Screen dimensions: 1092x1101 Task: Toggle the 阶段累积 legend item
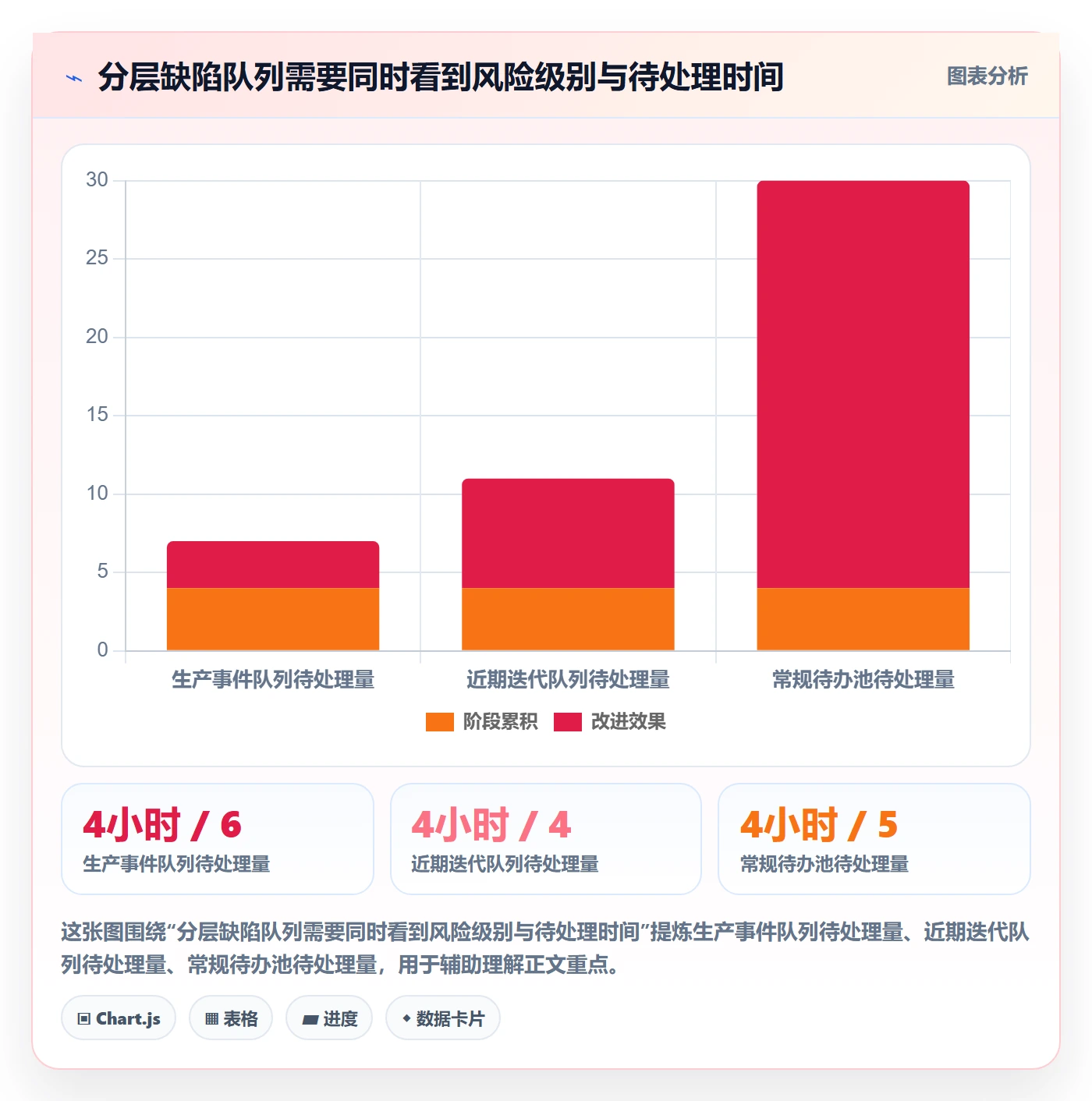481,722
